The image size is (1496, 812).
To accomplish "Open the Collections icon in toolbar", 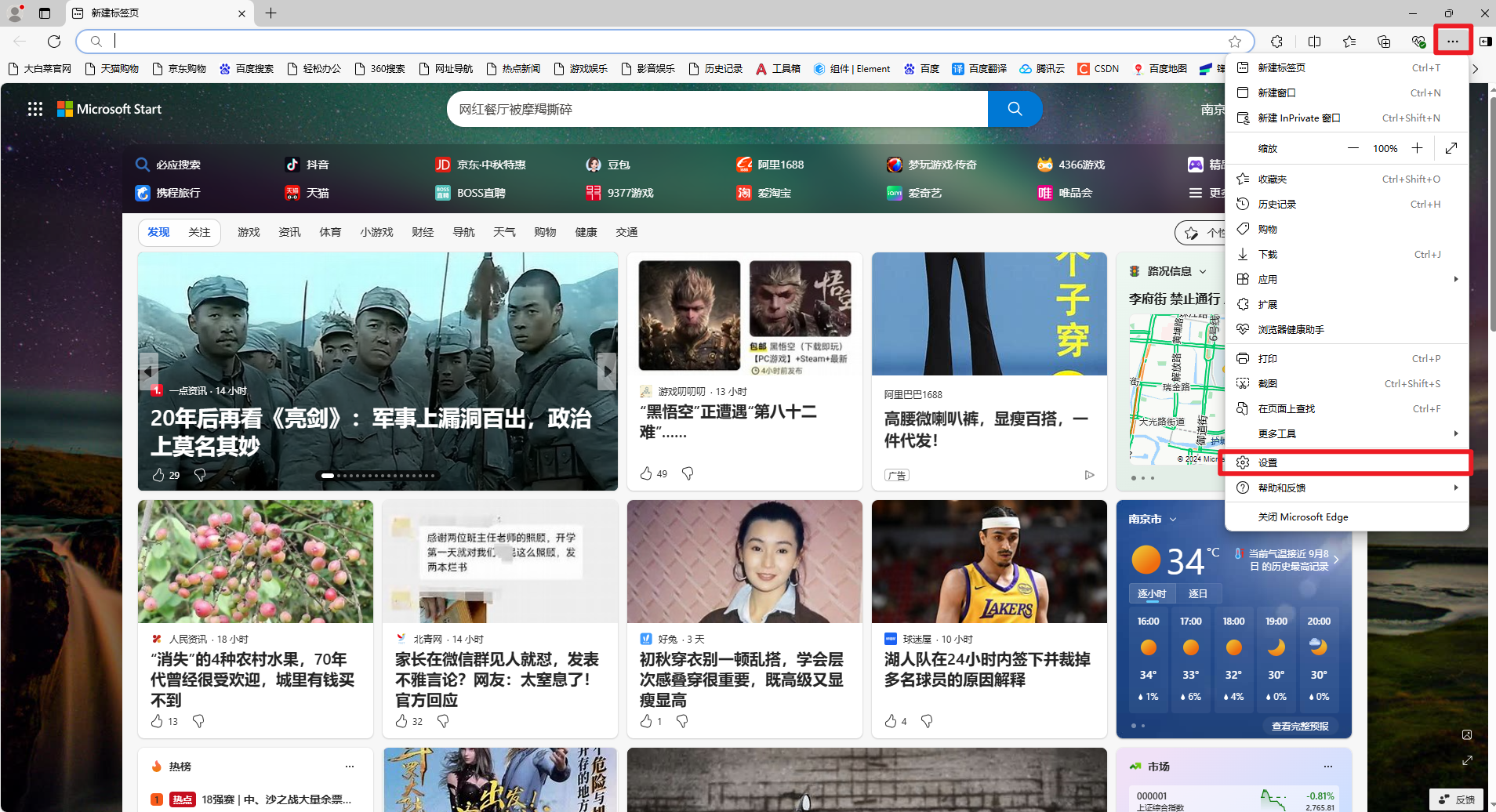I will 1383,41.
